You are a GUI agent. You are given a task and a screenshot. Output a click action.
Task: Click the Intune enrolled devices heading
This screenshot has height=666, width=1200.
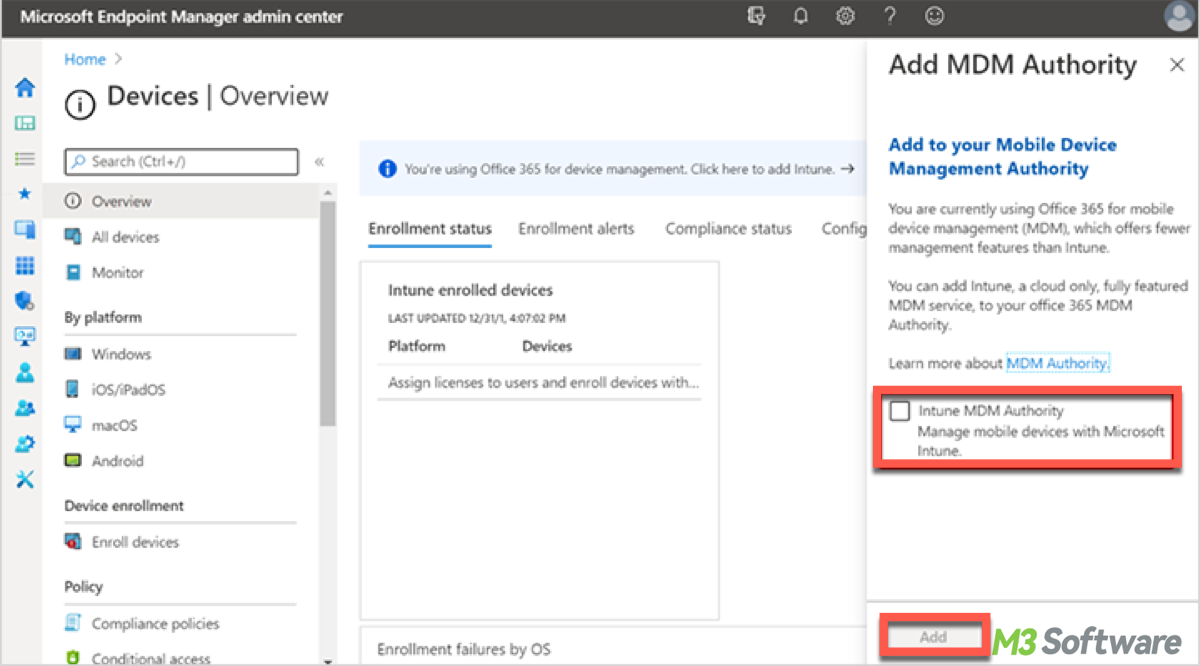click(470, 290)
